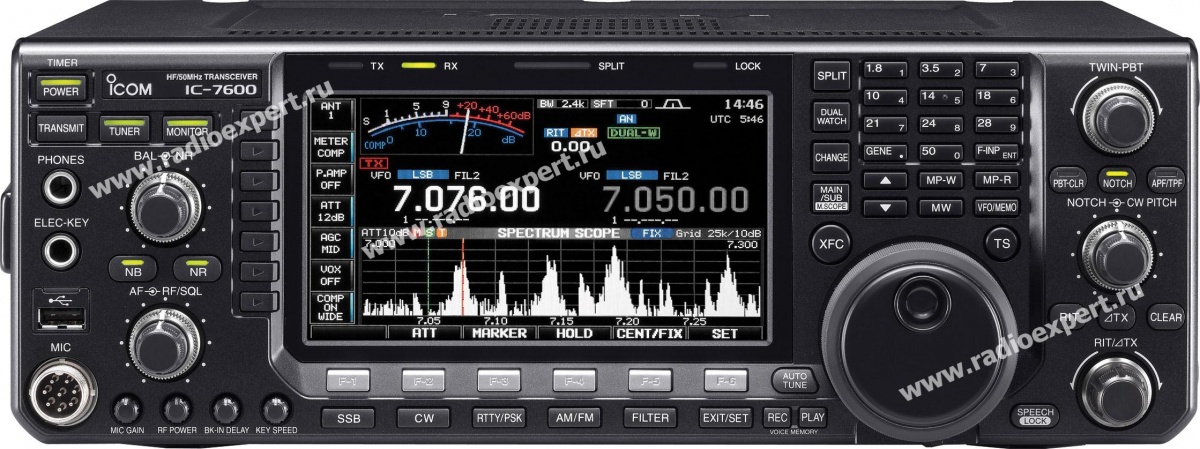Open the METER COMP setting on screen
1200x449 pixels.
(331, 147)
